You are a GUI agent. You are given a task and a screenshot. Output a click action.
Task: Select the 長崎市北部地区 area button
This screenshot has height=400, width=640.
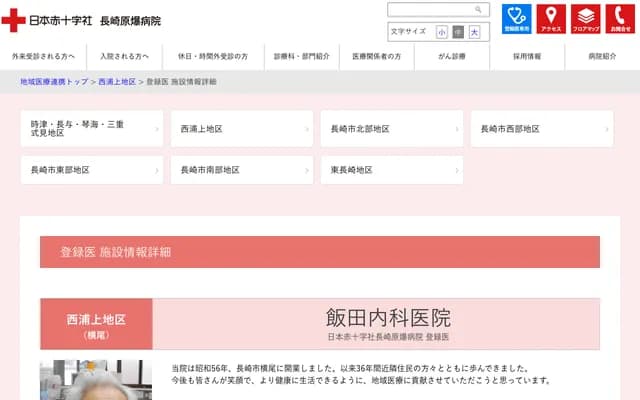tap(392, 129)
